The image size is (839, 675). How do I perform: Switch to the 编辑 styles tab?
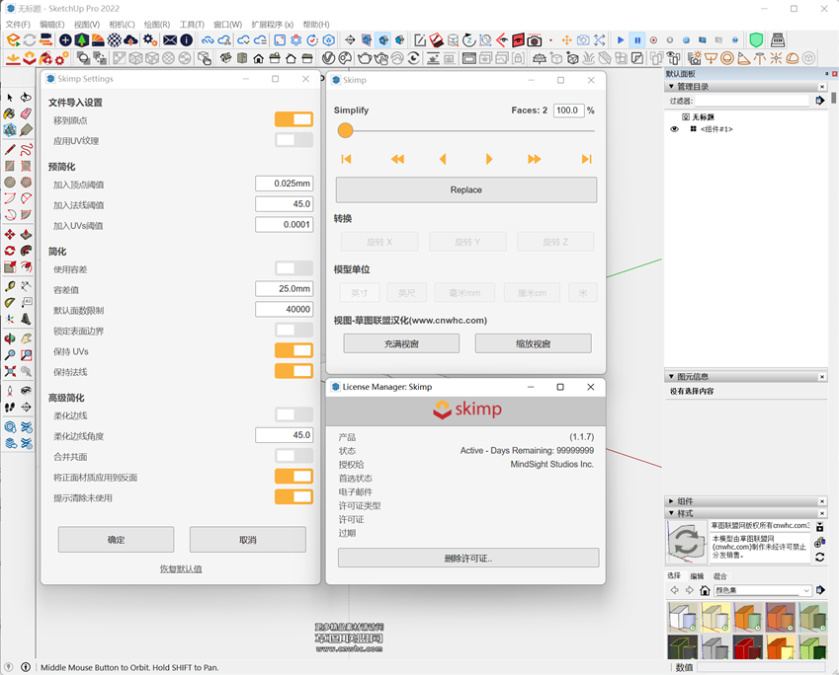[x=697, y=576]
